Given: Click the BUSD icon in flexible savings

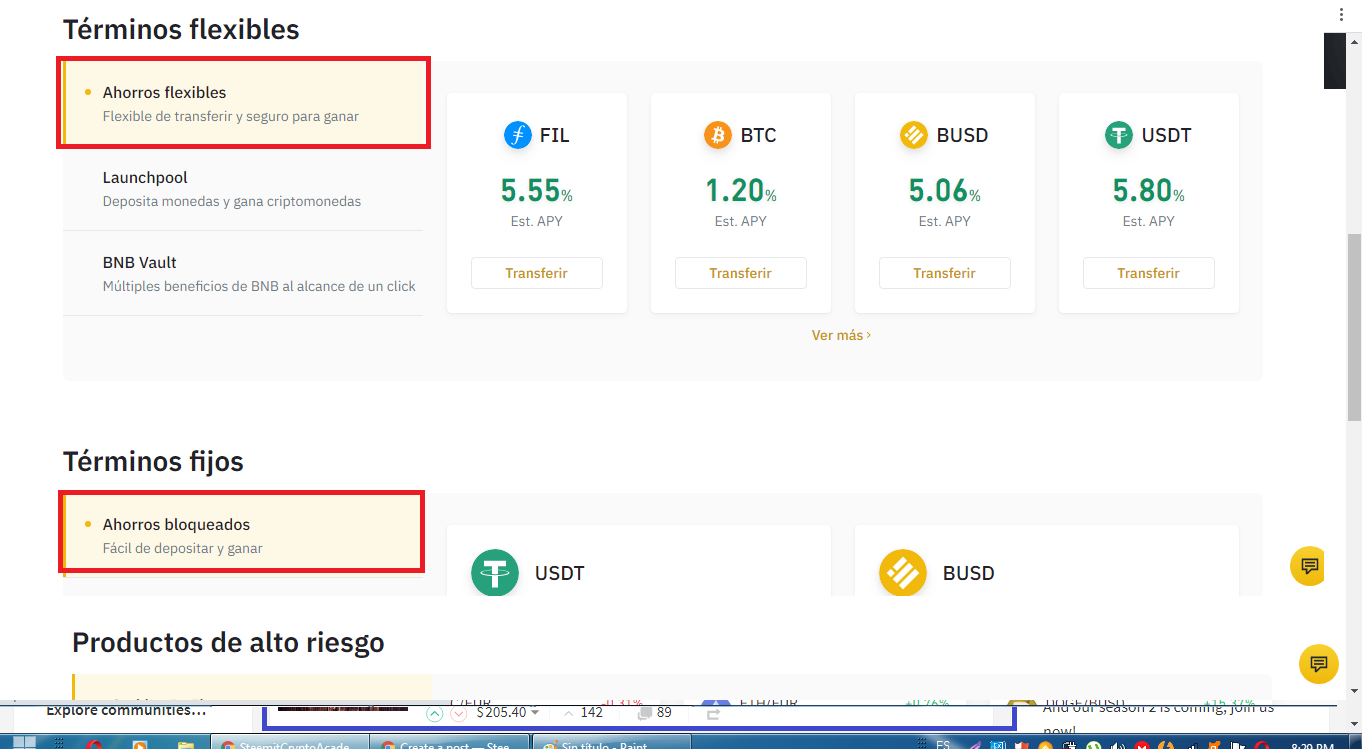Looking at the screenshot, I should point(914,135).
